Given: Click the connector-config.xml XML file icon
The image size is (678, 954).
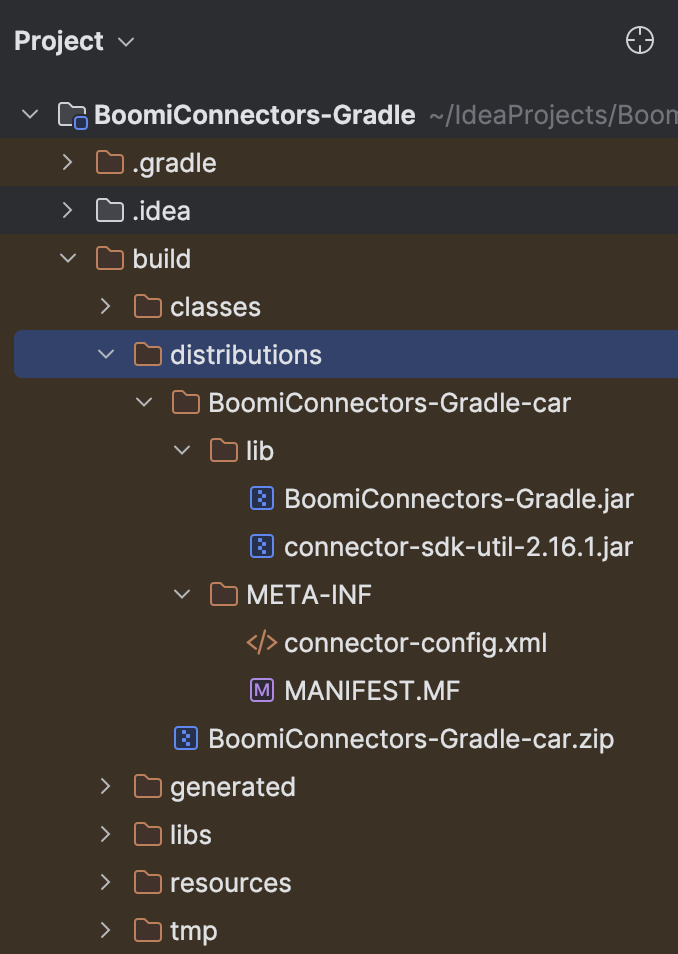Looking at the screenshot, I should tap(261, 643).
